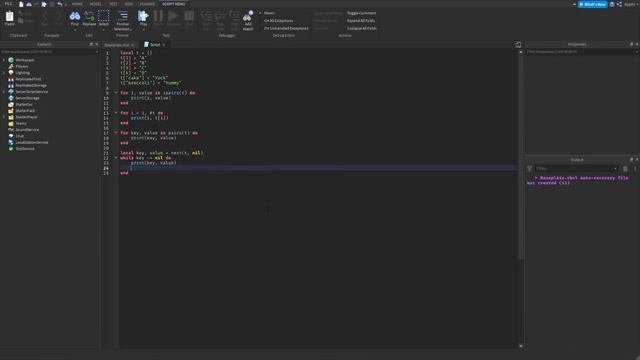Click the Filter Properties input field

coord(582,52)
